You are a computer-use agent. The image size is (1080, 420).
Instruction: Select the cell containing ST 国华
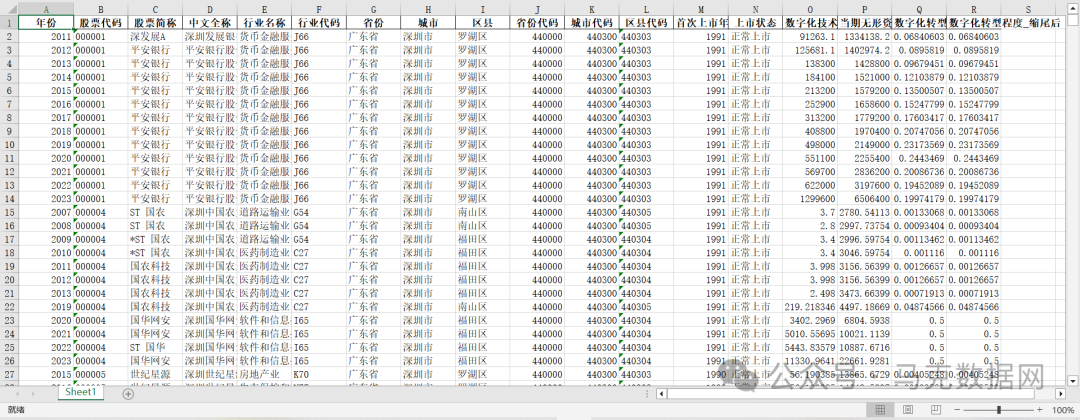[x=155, y=348]
